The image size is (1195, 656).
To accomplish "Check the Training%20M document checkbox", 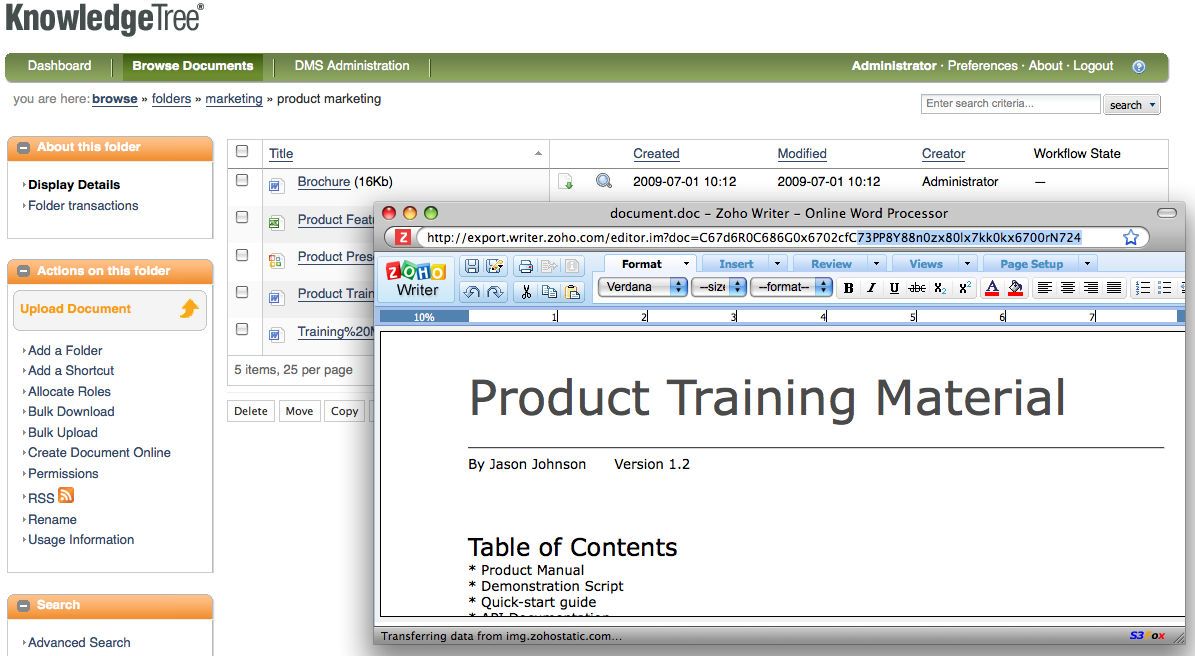I will (242, 329).
